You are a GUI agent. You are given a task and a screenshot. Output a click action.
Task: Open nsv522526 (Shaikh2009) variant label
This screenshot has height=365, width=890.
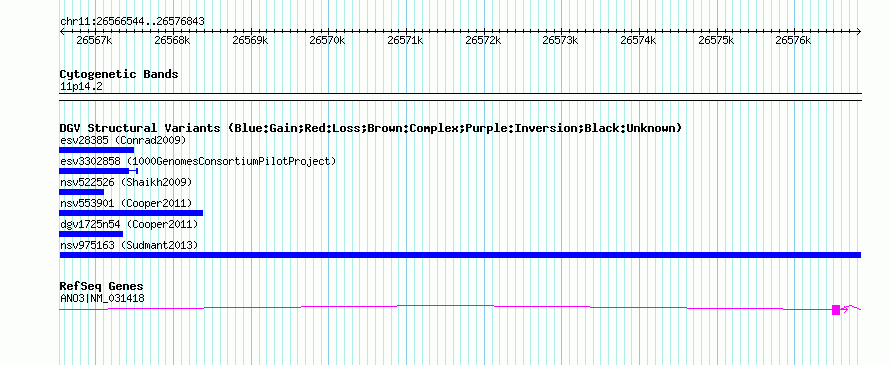126,182
